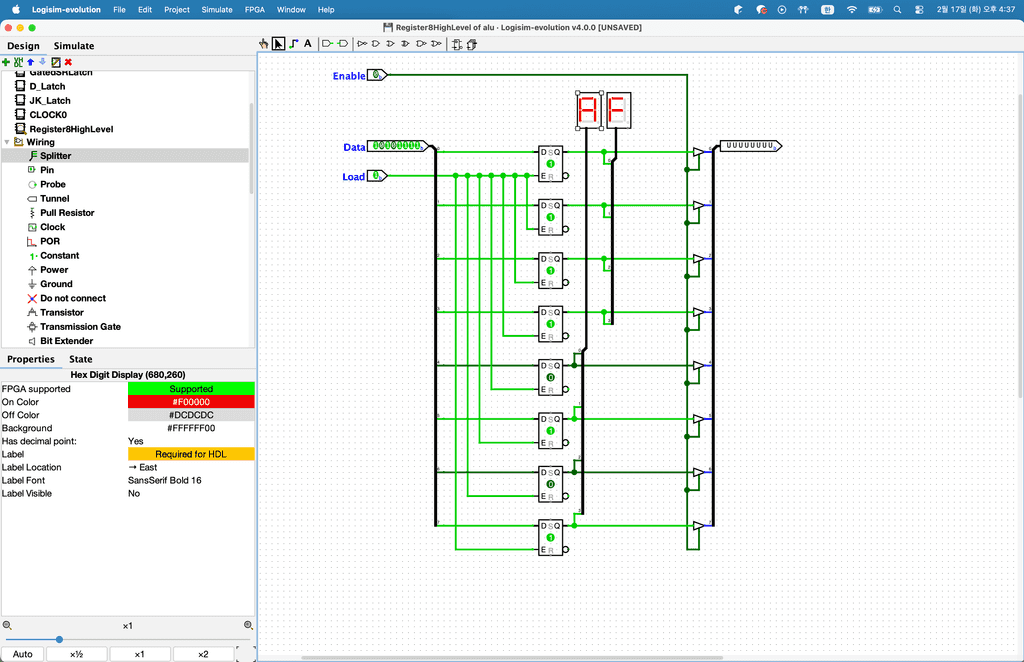The image size is (1024, 662).
Task: Toggle the Enable input pin value
Action: pos(375,75)
